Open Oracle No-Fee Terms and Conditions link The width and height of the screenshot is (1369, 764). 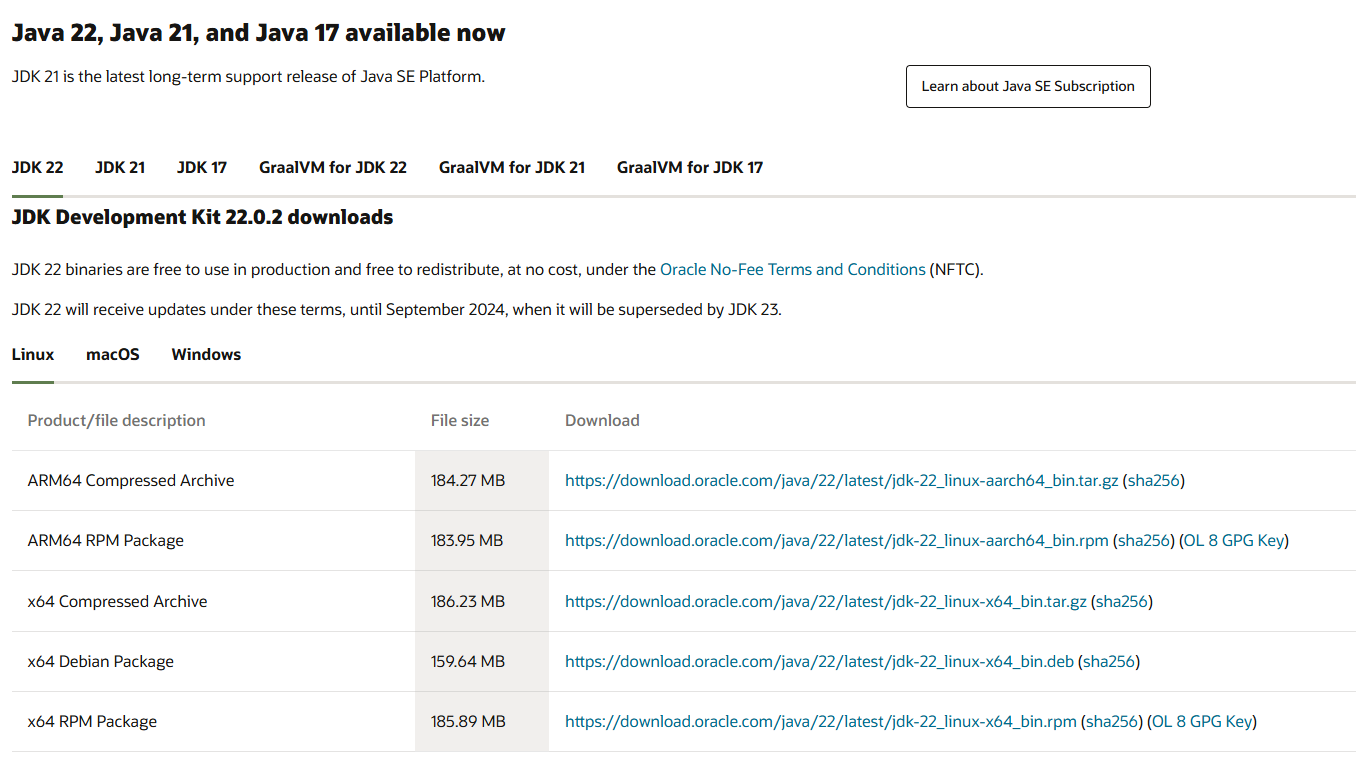[x=793, y=270]
